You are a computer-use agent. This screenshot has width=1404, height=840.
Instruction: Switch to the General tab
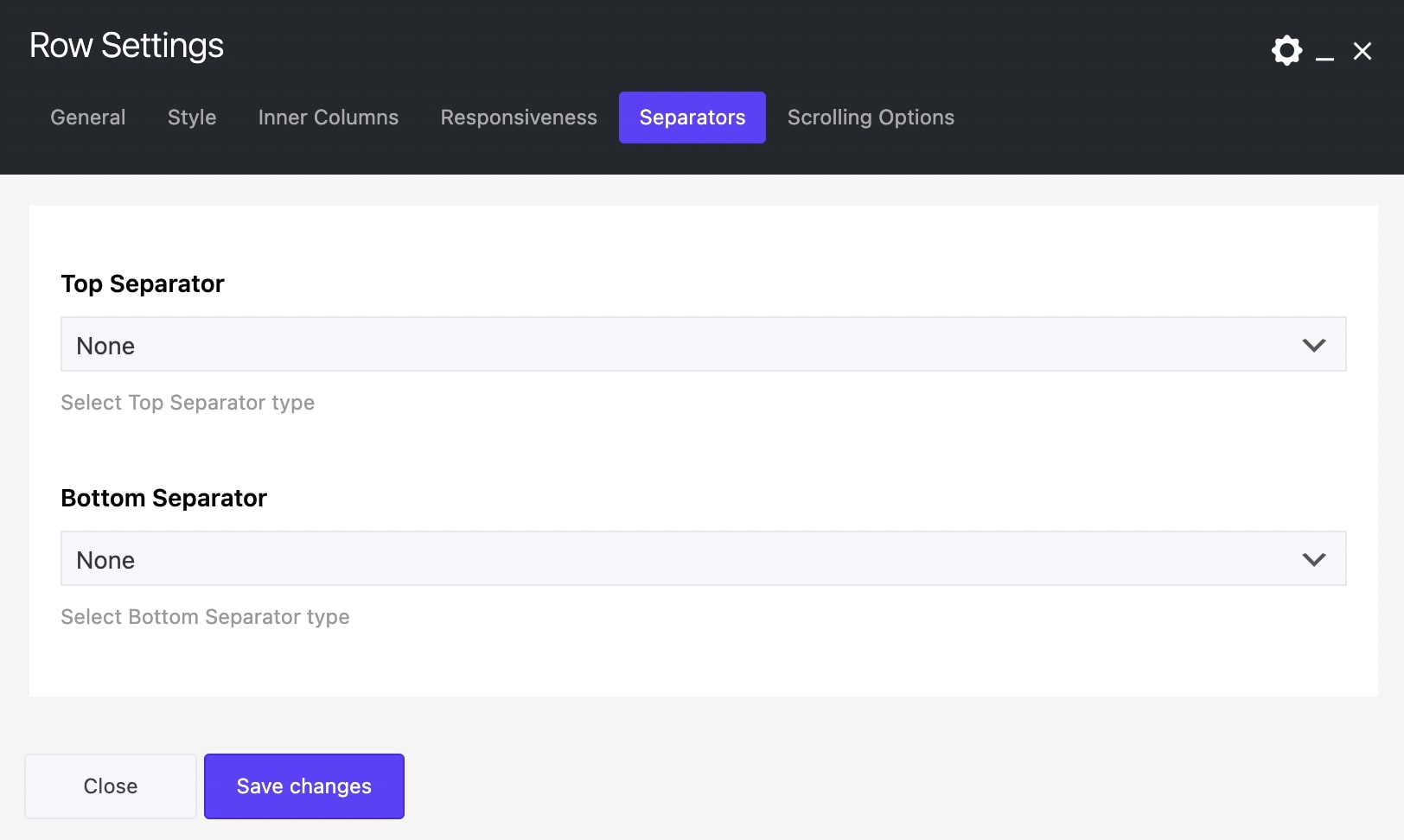coord(88,118)
